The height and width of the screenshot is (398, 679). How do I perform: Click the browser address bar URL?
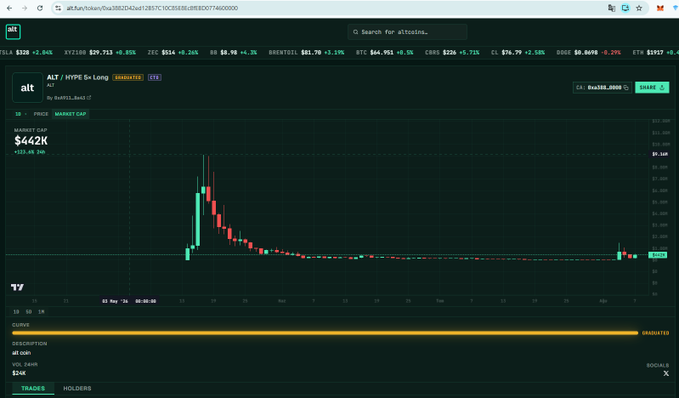[x=152, y=8]
